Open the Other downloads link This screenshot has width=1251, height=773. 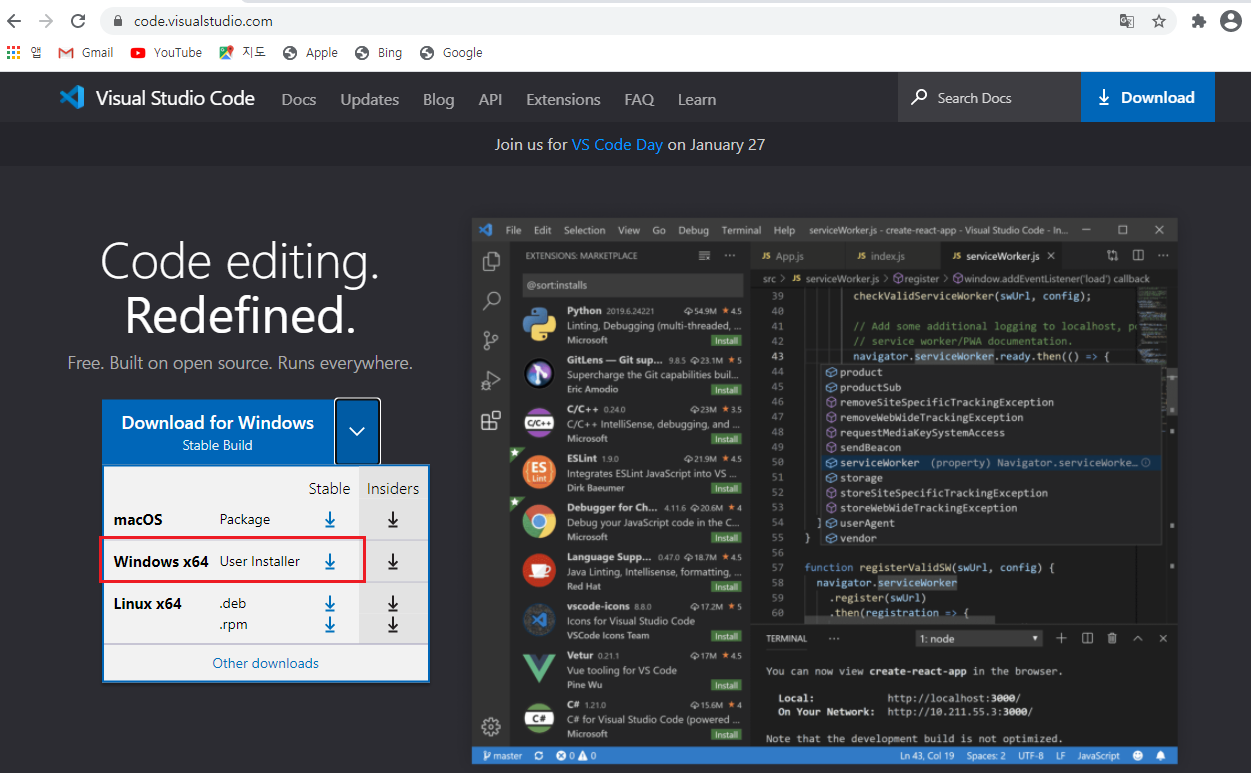point(266,663)
